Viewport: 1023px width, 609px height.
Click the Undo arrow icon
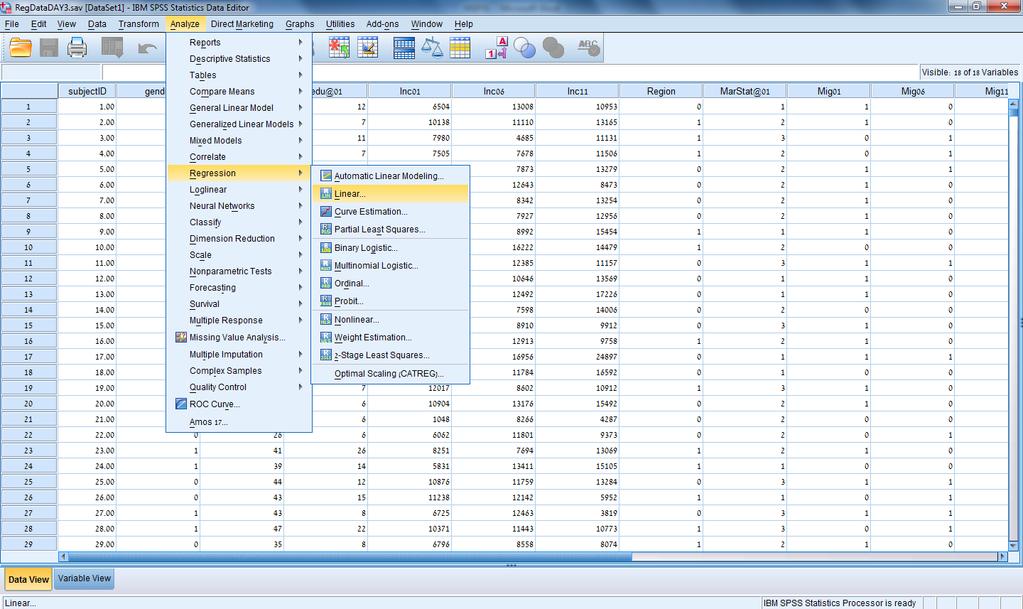[147, 48]
